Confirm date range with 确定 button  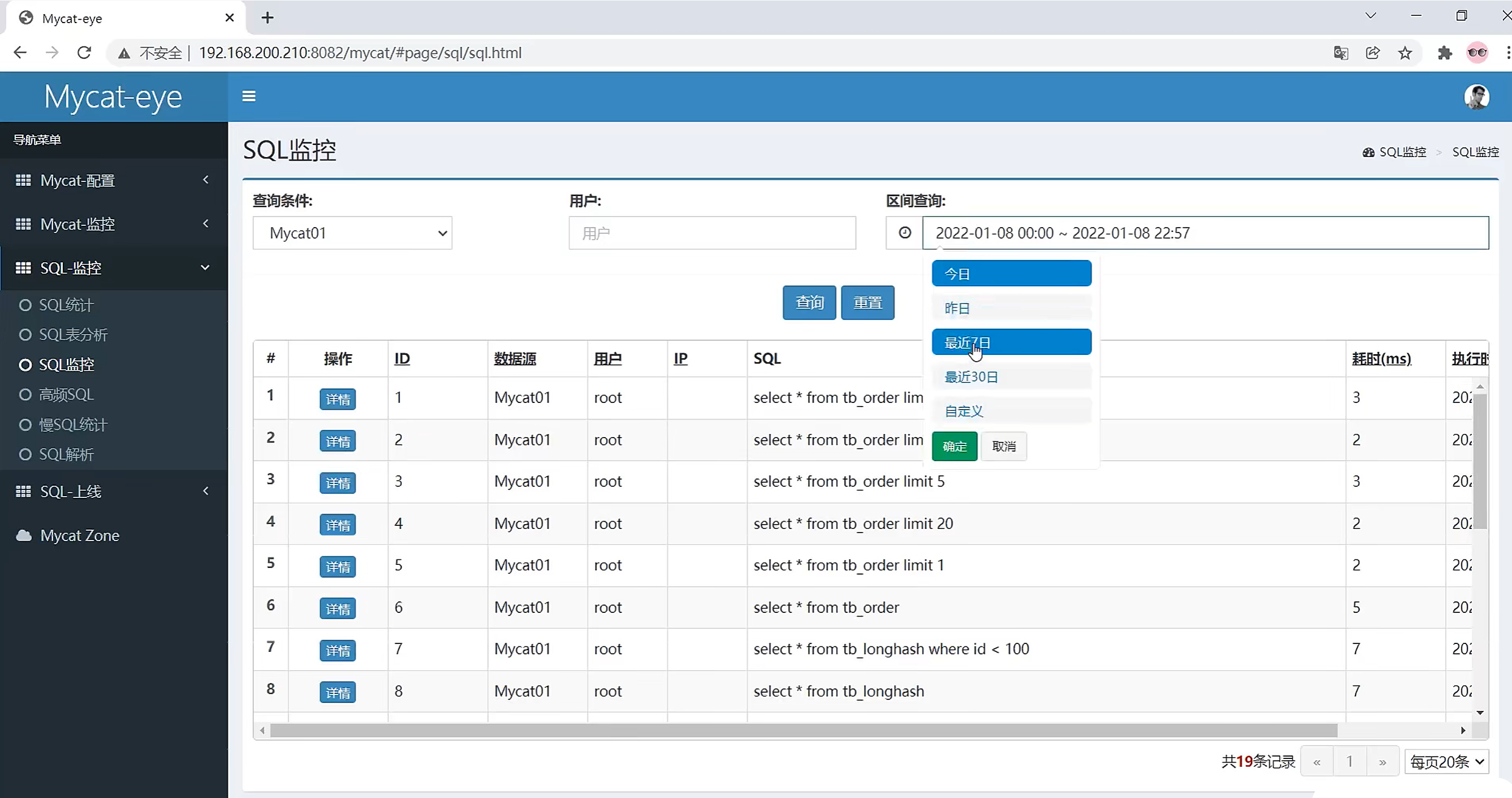click(x=954, y=446)
